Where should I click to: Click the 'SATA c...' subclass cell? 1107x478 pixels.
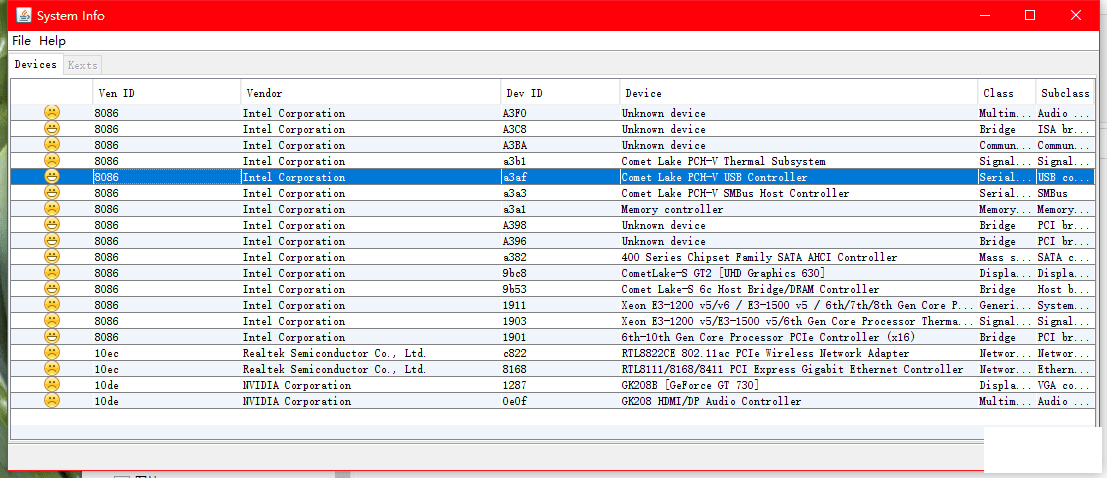pos(1065,257)
